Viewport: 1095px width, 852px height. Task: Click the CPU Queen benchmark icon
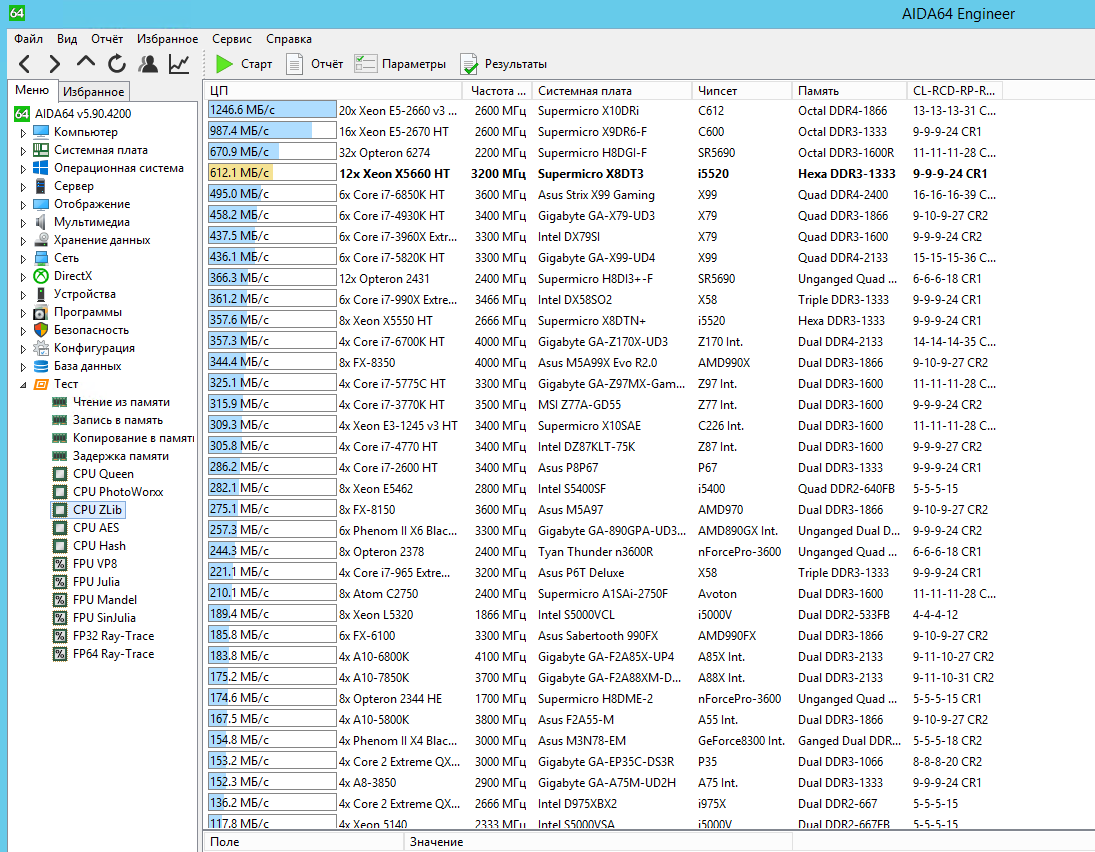[60, 474]
